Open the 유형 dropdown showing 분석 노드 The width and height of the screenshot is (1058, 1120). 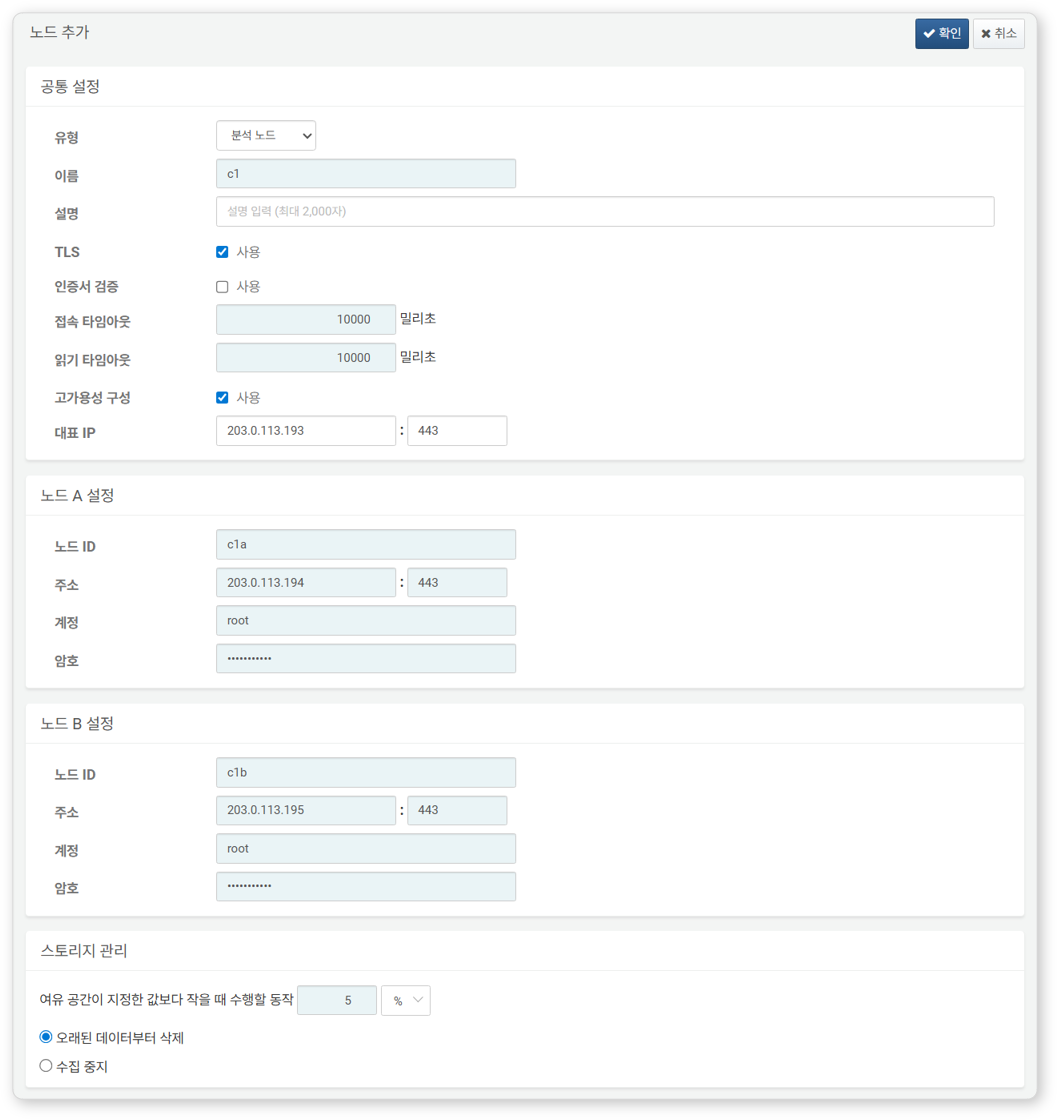pos(265,135)
